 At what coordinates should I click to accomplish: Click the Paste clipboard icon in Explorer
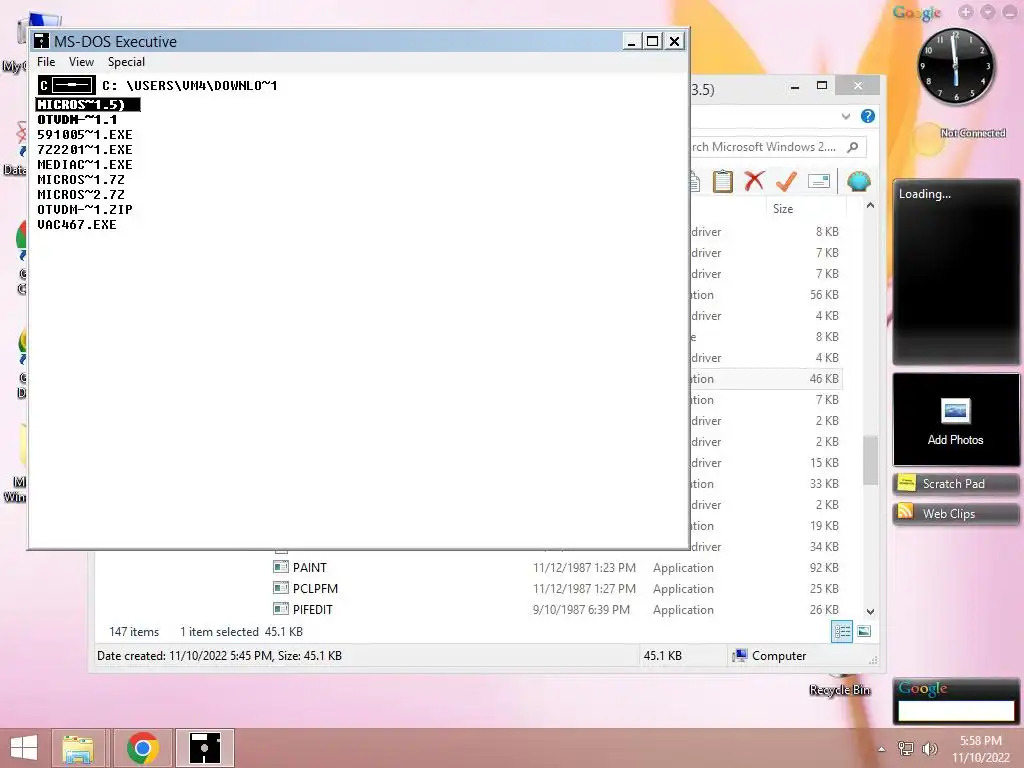(722, 182)
